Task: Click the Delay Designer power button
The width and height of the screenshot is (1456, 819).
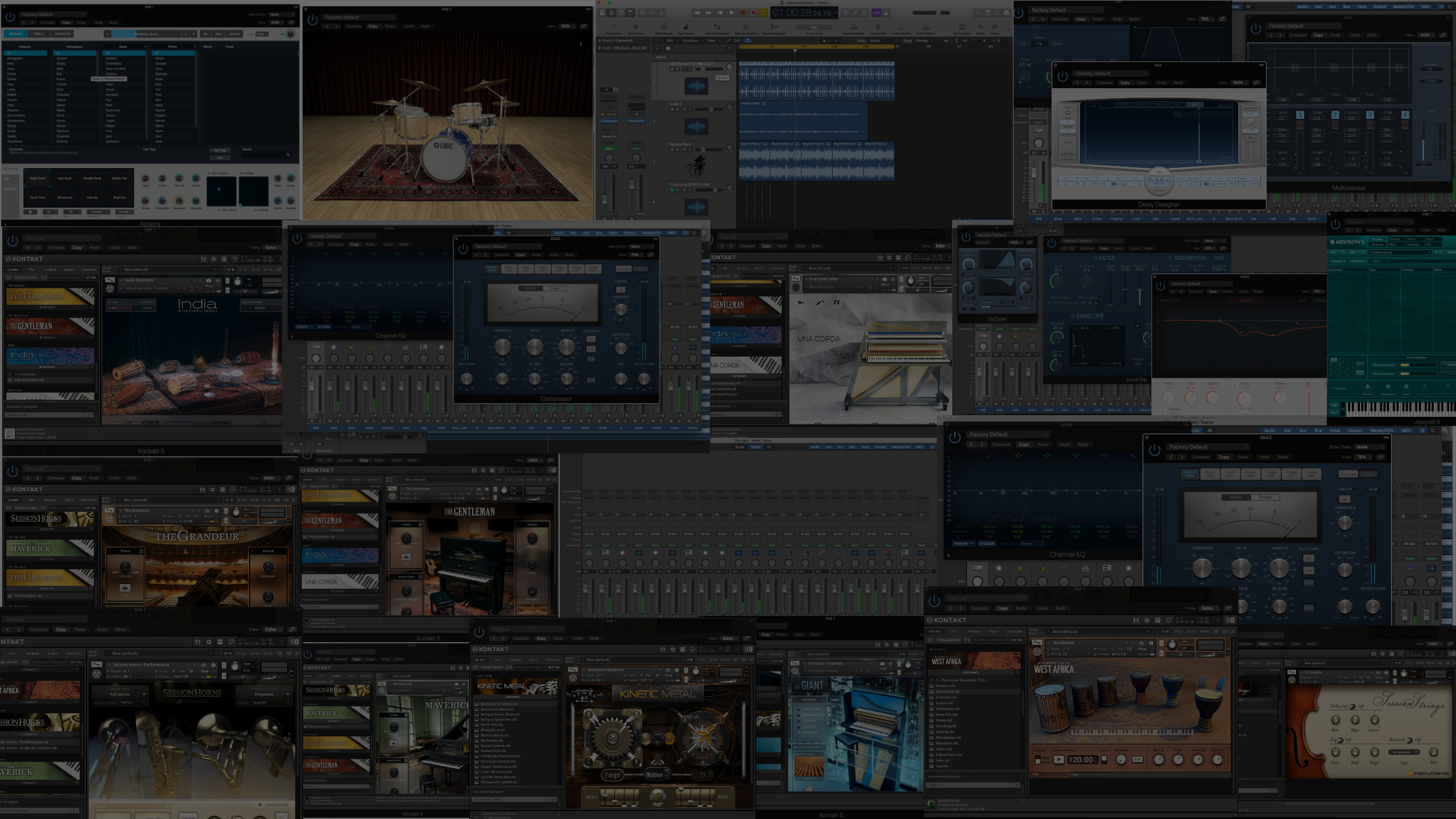Action: tap(1062, 77)
